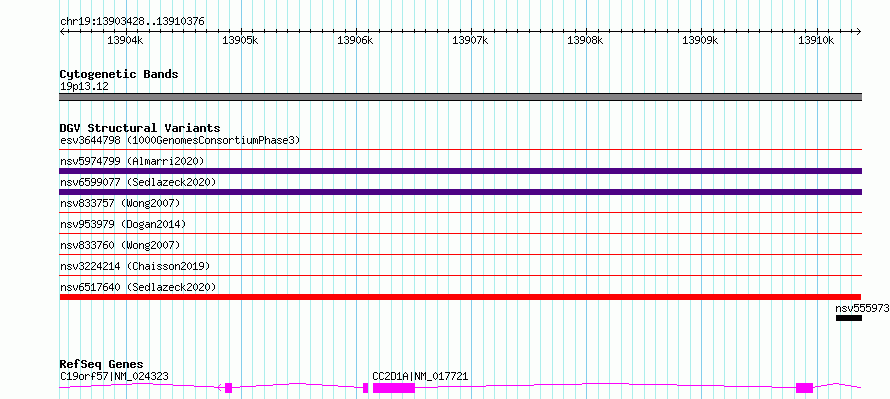The width and height of the screenshot is (890, 399).
Task: Click the 13904k ruler tick label
Action: pos(125,40)
